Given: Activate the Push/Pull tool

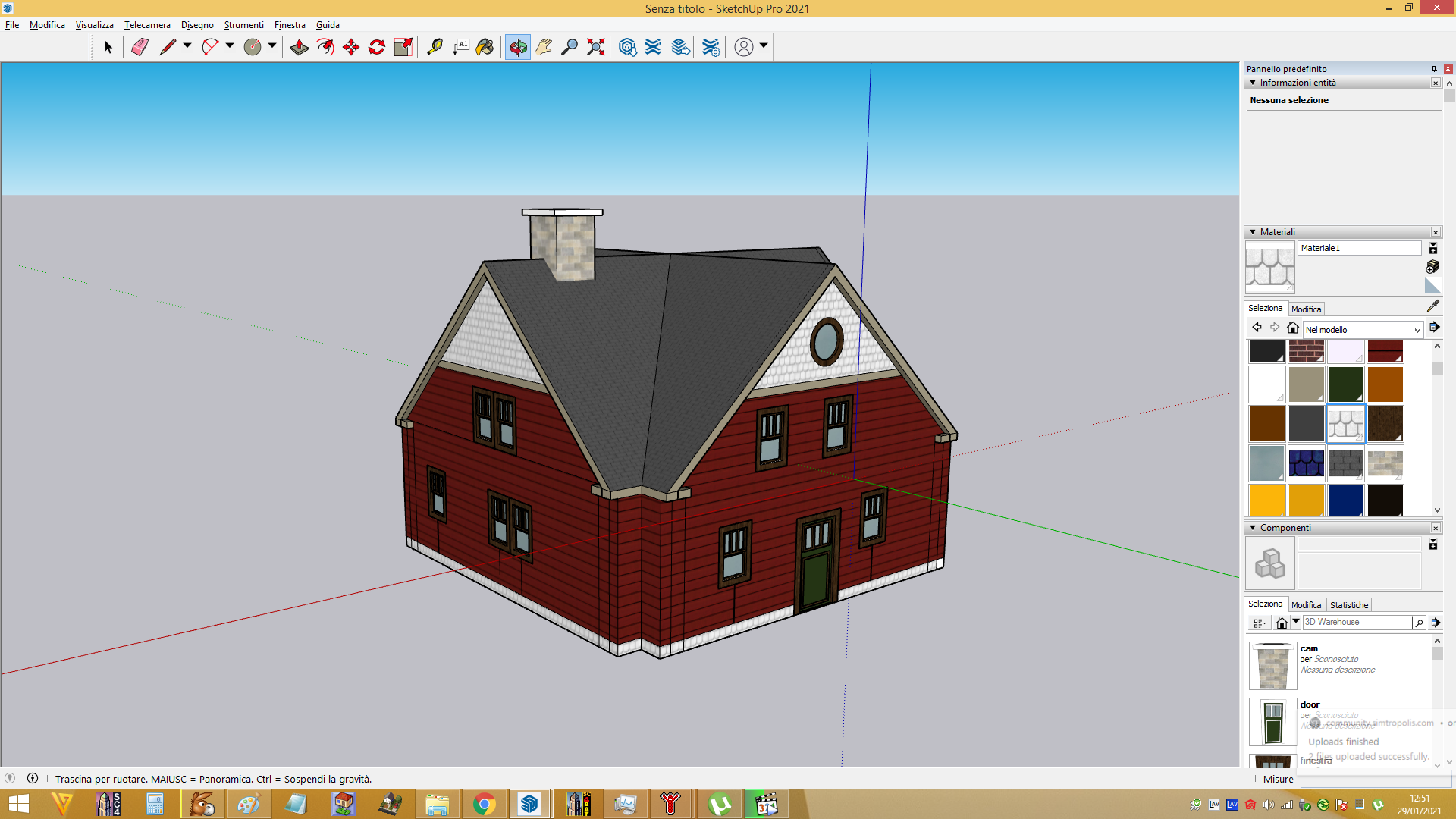Looking at the screenshot, I should coord(299,47).
